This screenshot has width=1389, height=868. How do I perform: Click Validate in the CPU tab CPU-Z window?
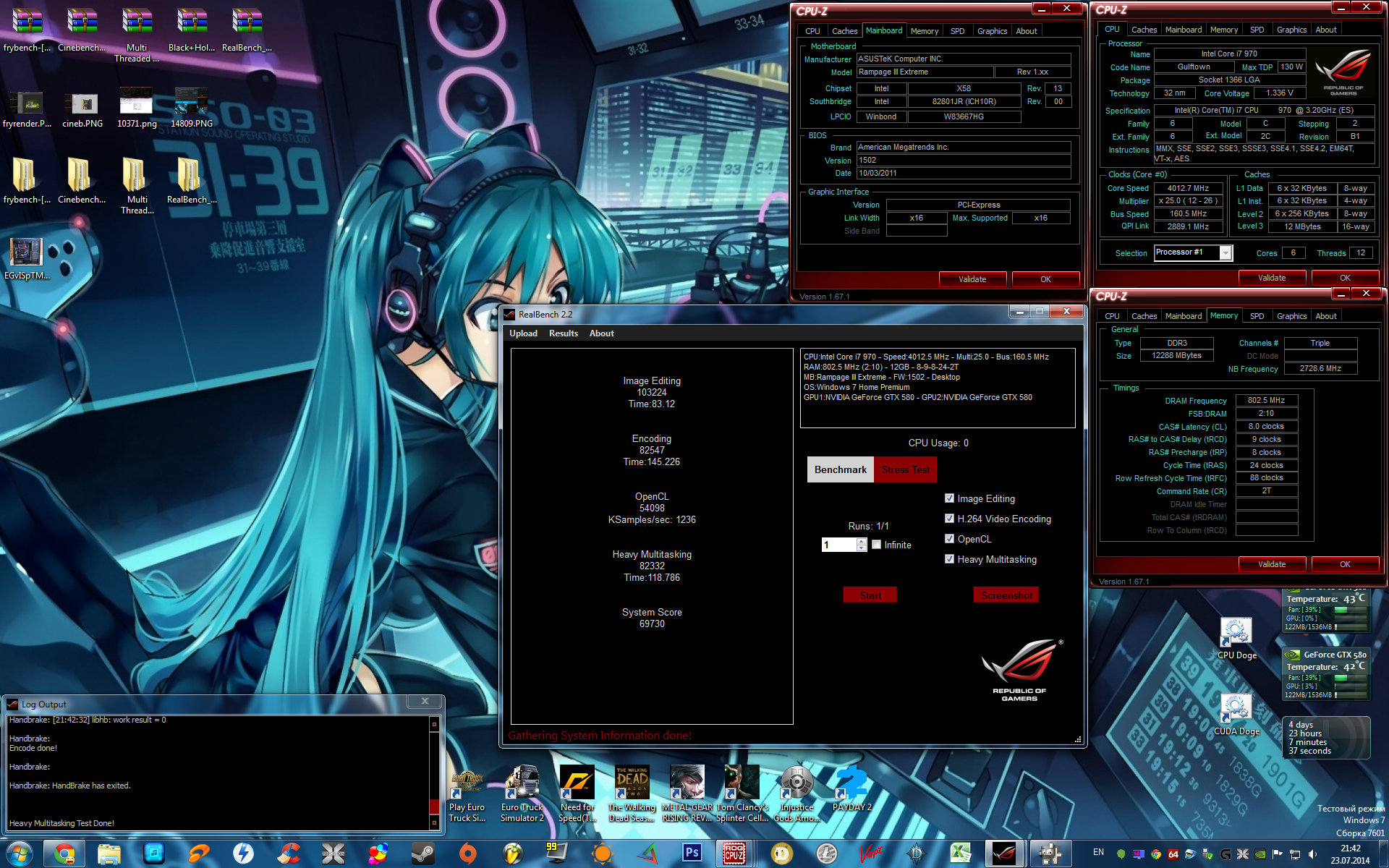point(1272,278)
